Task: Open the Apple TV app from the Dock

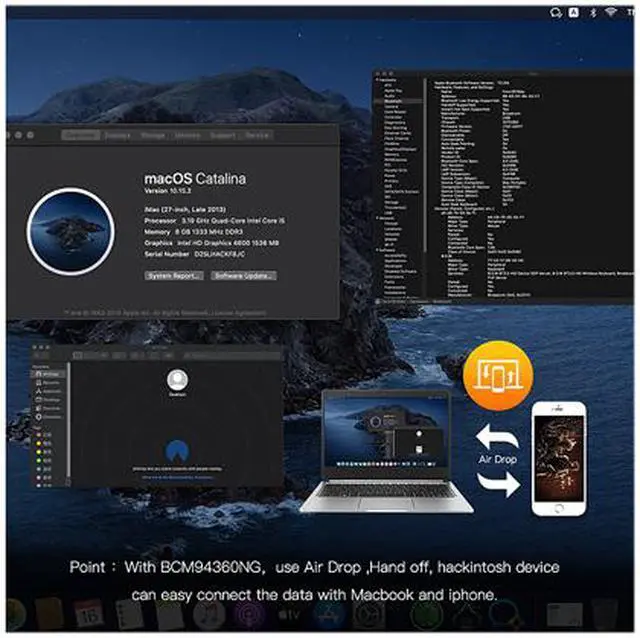Action: click(x=289, y=615)
